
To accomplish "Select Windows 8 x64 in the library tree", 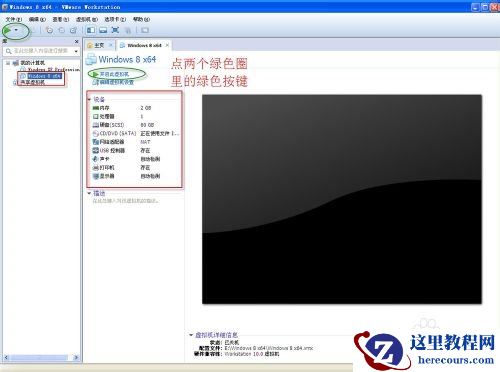I will [x=44, y=76].
